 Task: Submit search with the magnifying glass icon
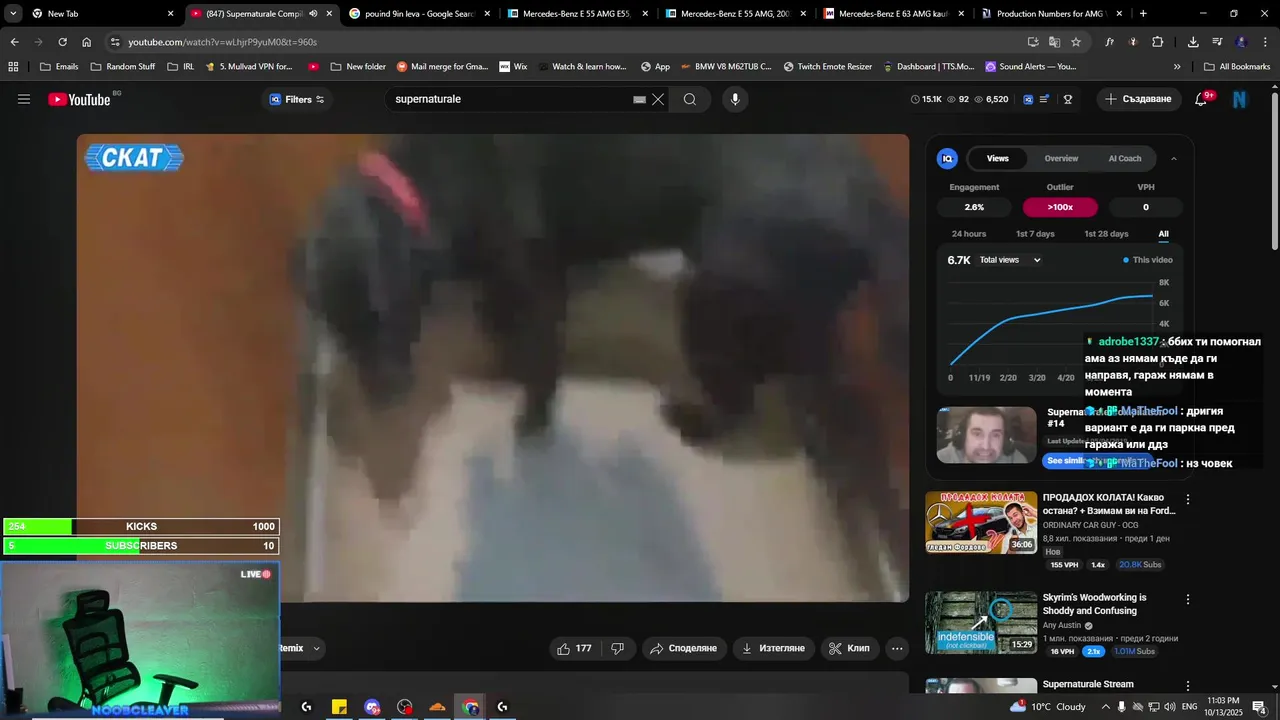coord(690,99)
